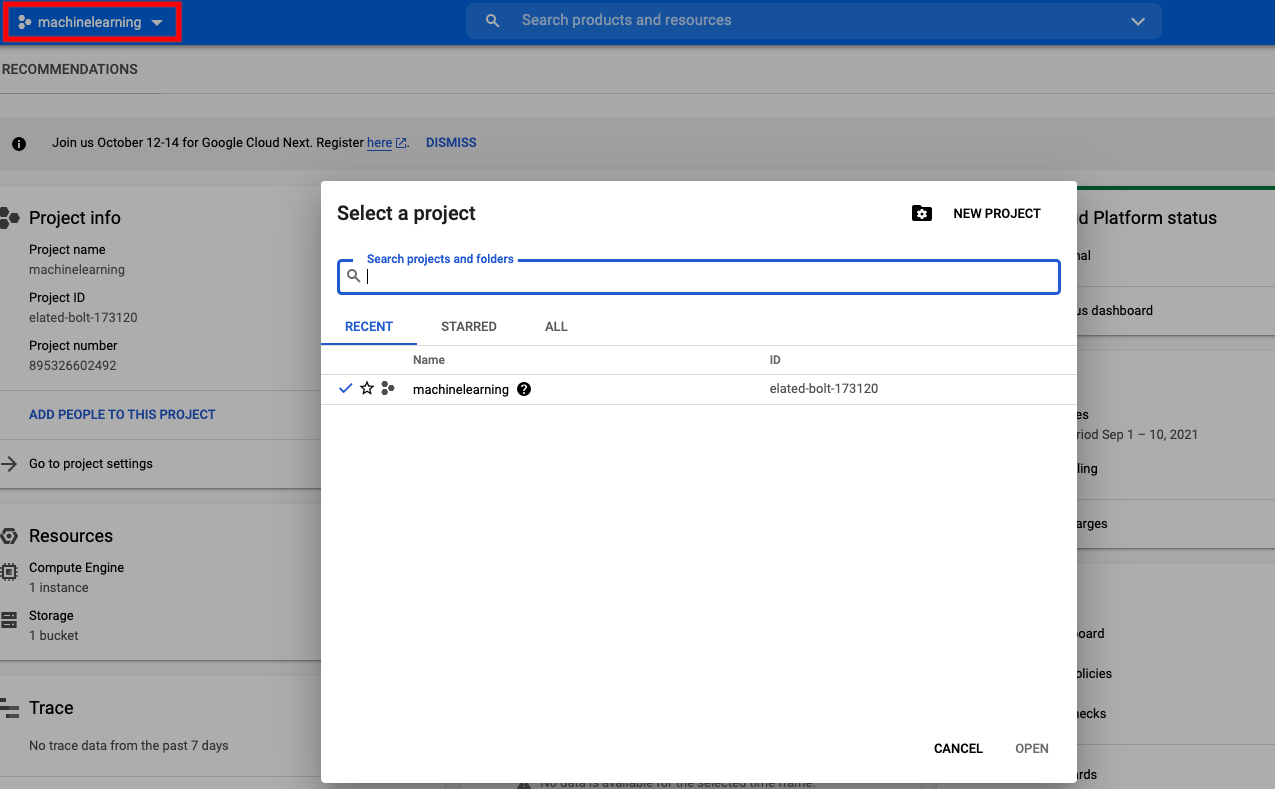1275x789 pixels.
Task: Go to project settings
Action: click(x=91, y=464)
